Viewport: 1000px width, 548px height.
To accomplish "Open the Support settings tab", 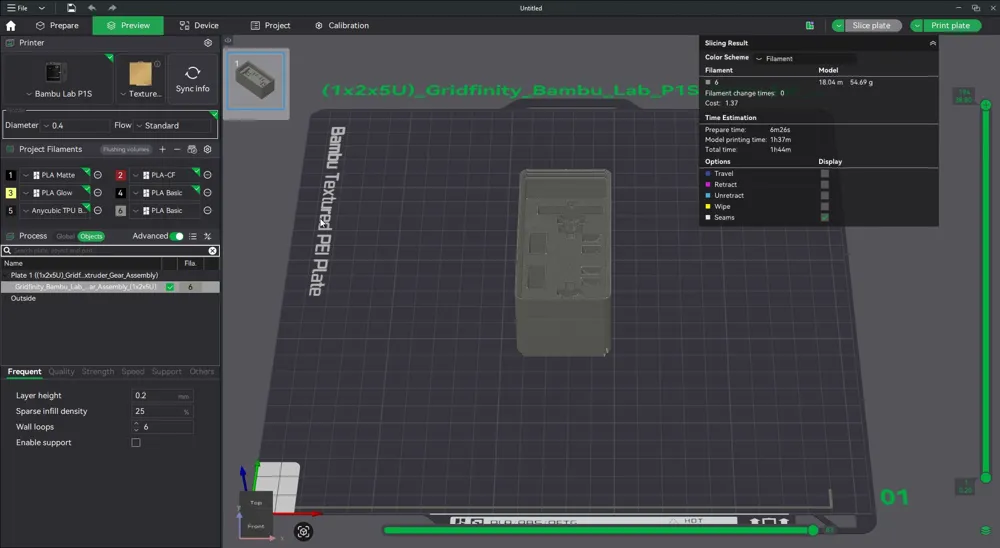I will coord(166,371).
